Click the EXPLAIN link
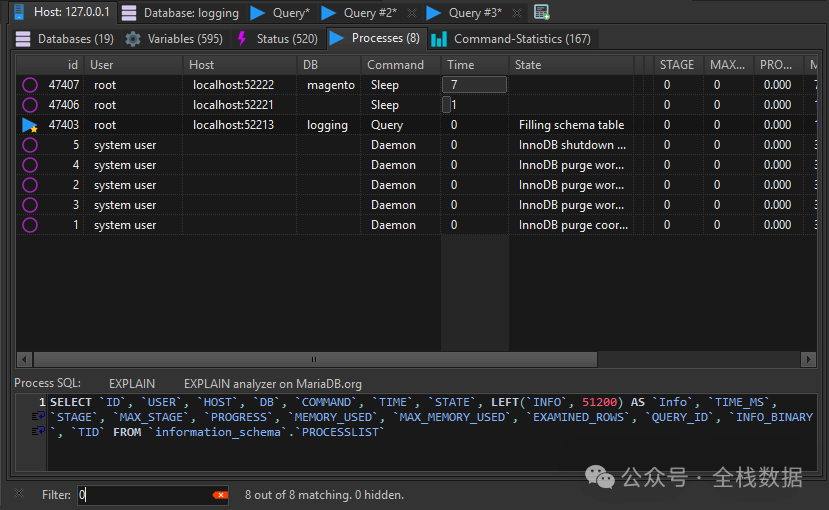 pyautogui.click(x=132, y=383)
